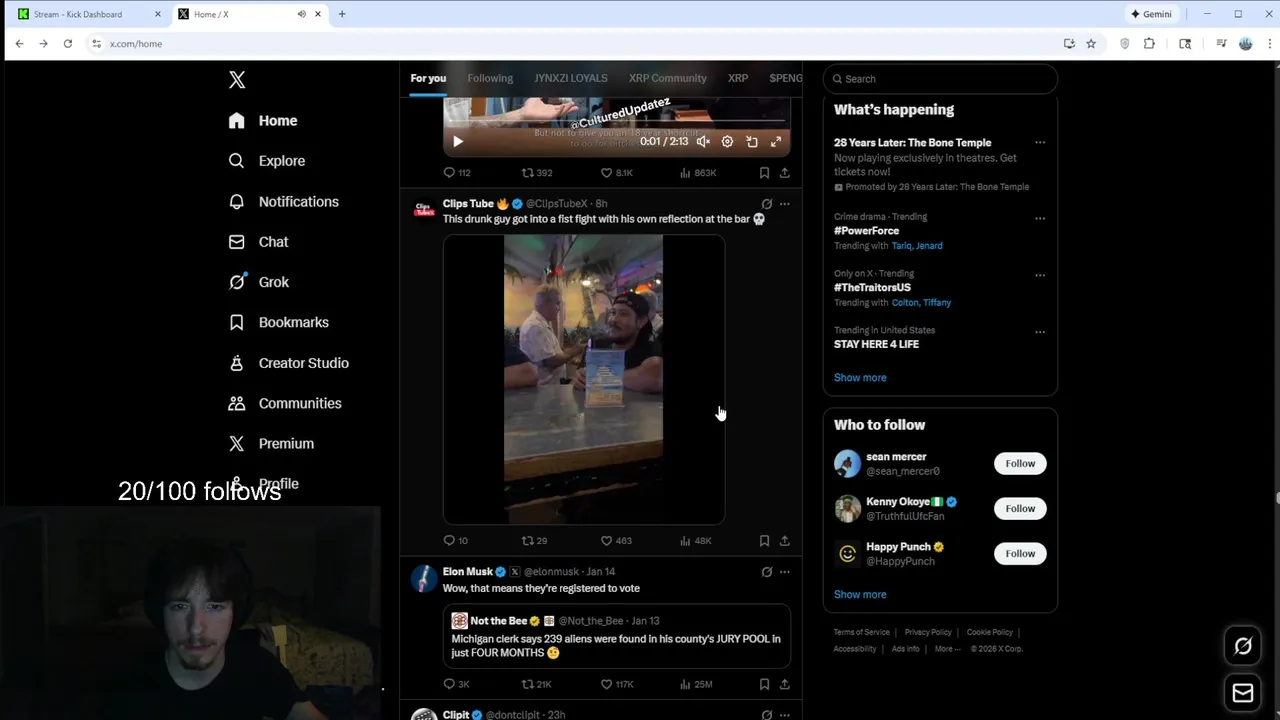Play the top video

(x=458, y=142)
